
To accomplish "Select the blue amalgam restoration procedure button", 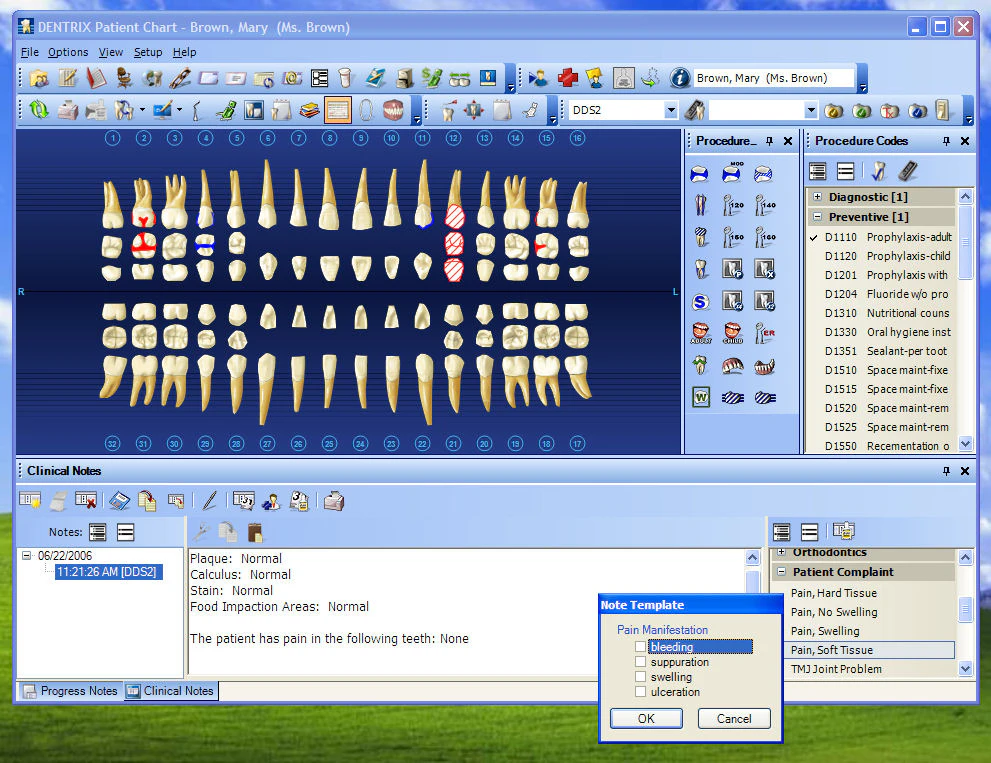I will (x=701, y=173).
